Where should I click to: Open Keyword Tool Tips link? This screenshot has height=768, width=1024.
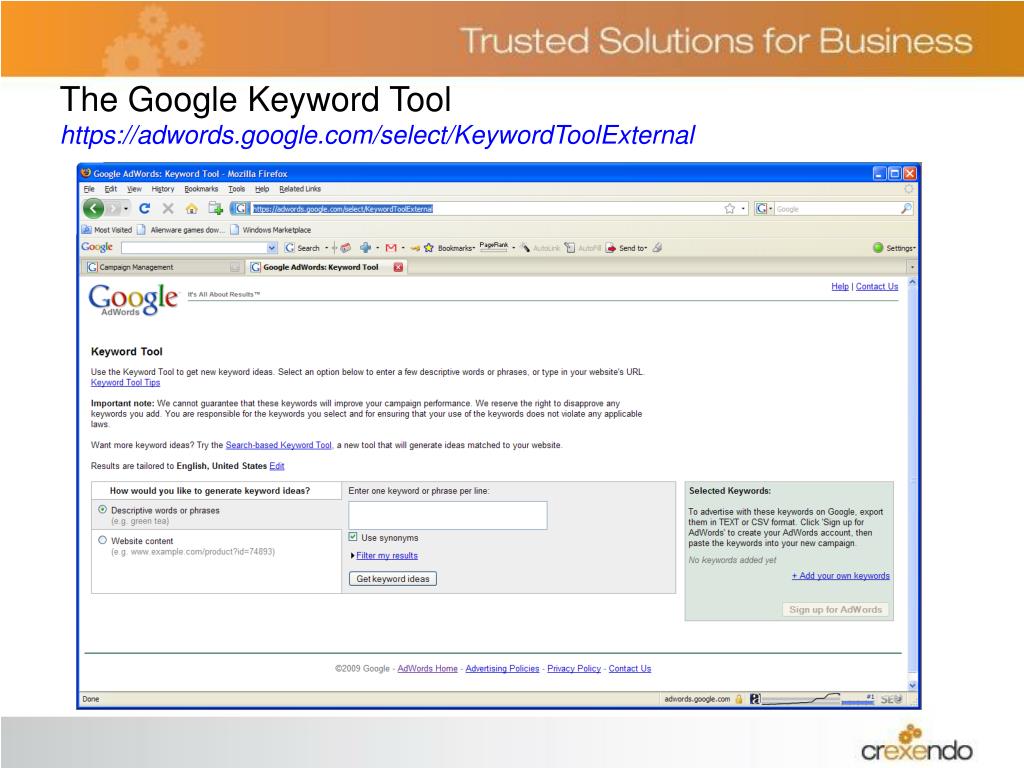(125, 383)
